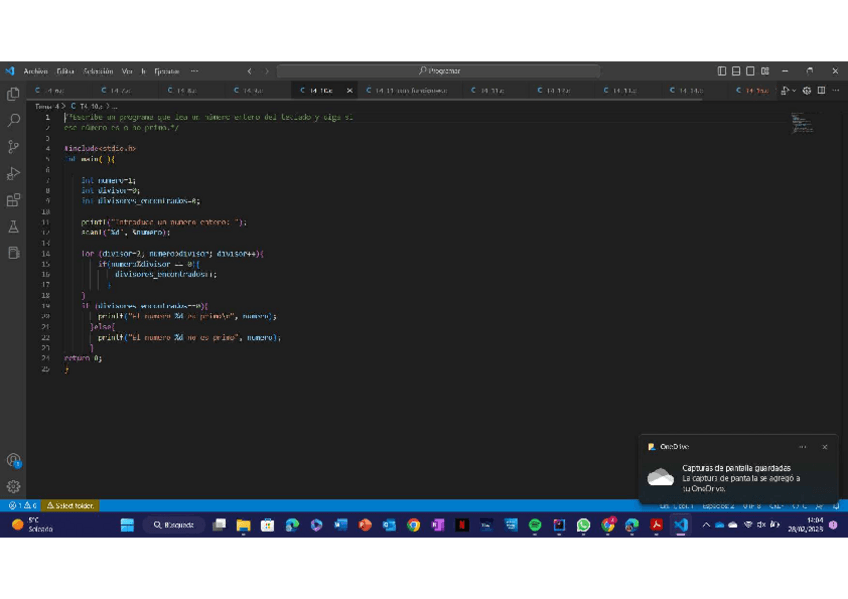Toggle the bottom panel layout button
The width and height of the screenshot is (848, 599).
[x=736, y=71]
